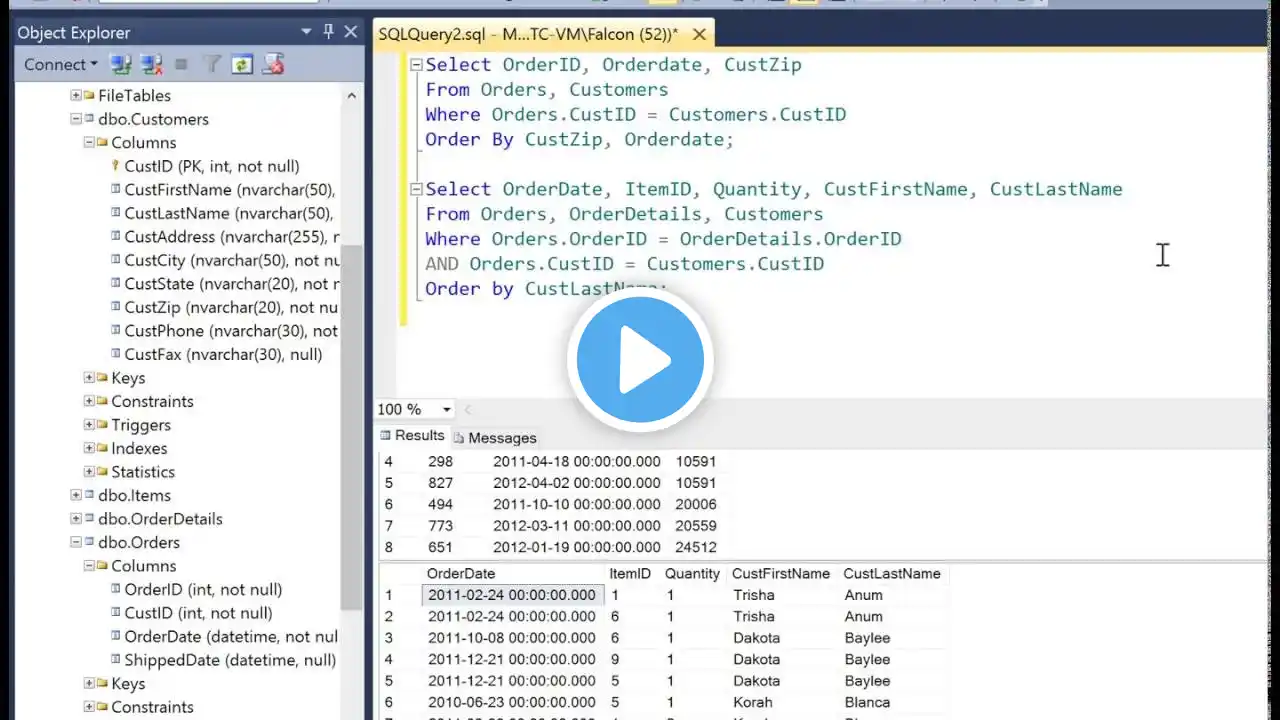Select the CustLastName column in the tree
This screenshot has width=1280, height=720.
click(x=229, y=213)
